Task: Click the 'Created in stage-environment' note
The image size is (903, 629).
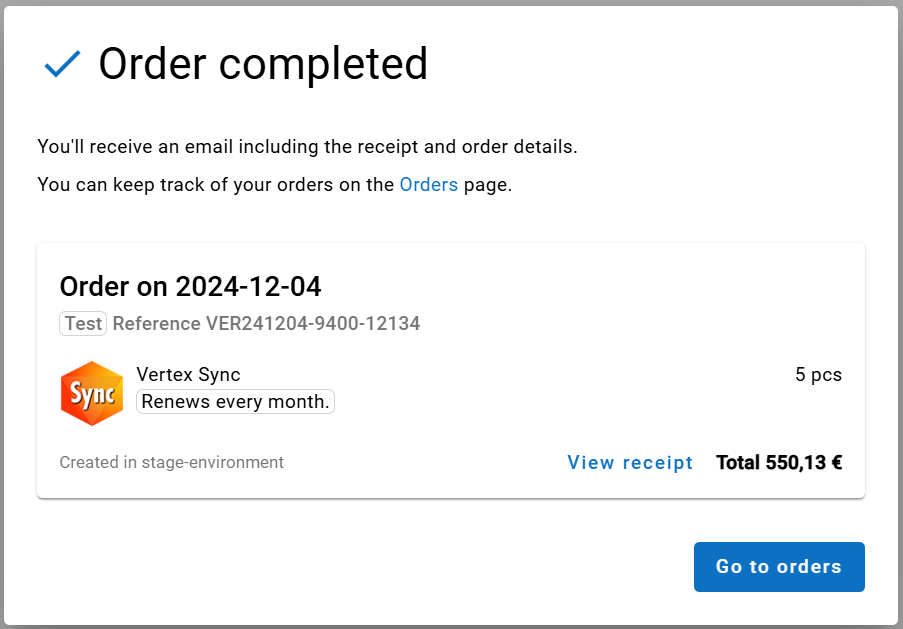Action: [x=171, y=462]
